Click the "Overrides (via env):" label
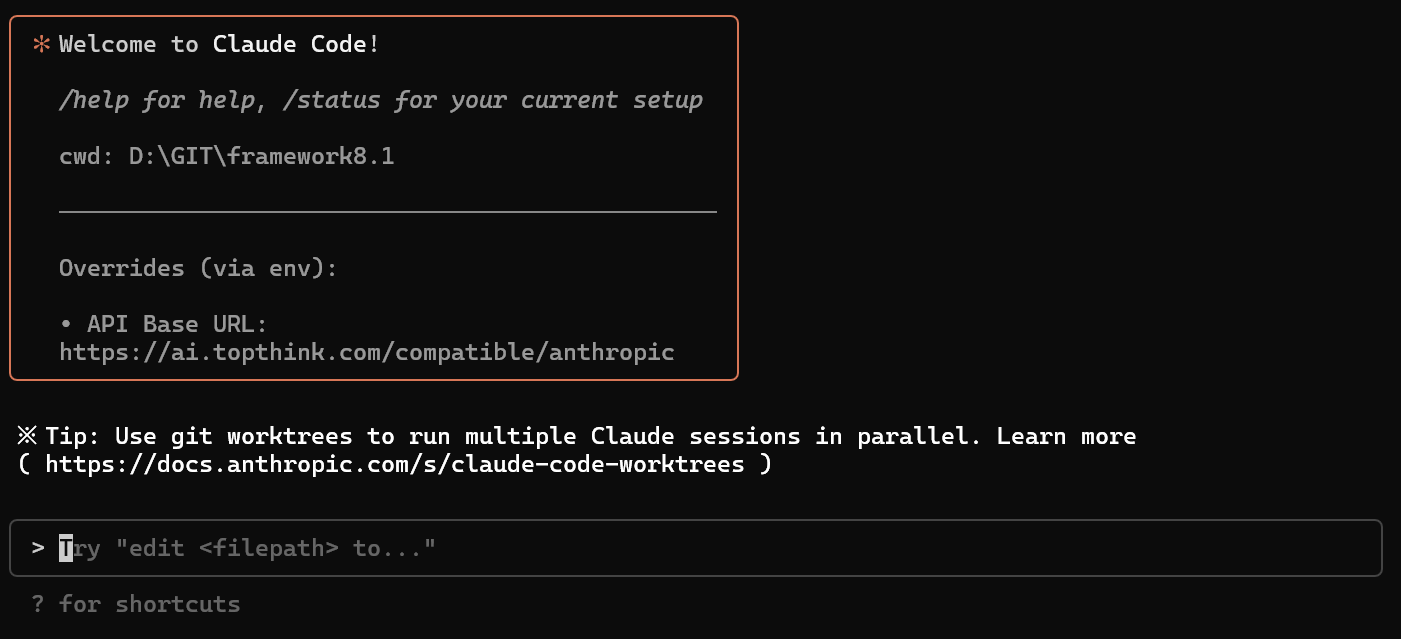 coord(198,268)
